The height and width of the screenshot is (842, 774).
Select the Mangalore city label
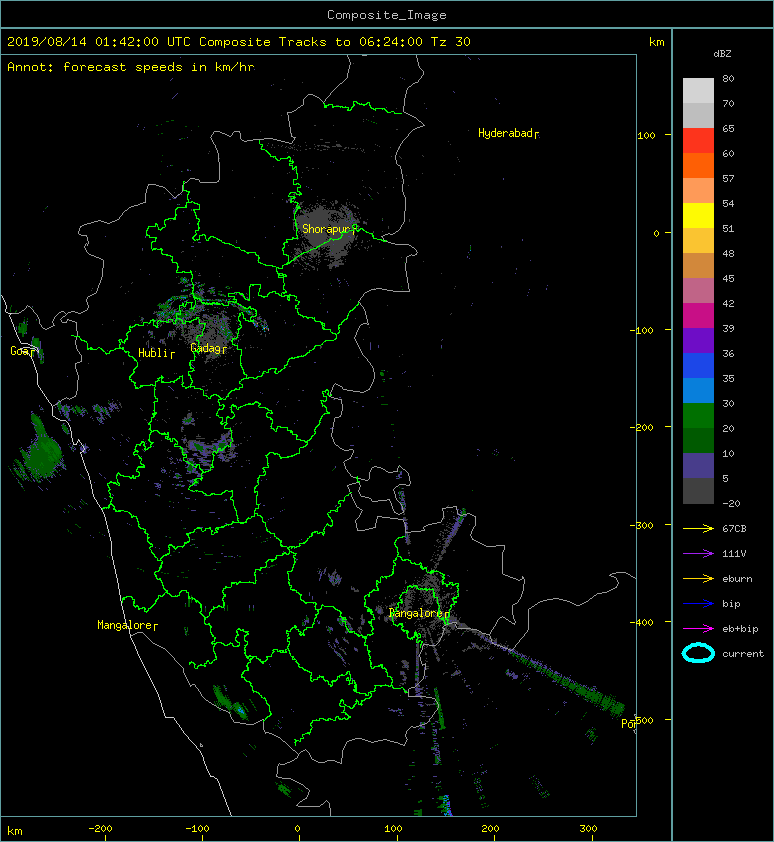click(127, 626)
